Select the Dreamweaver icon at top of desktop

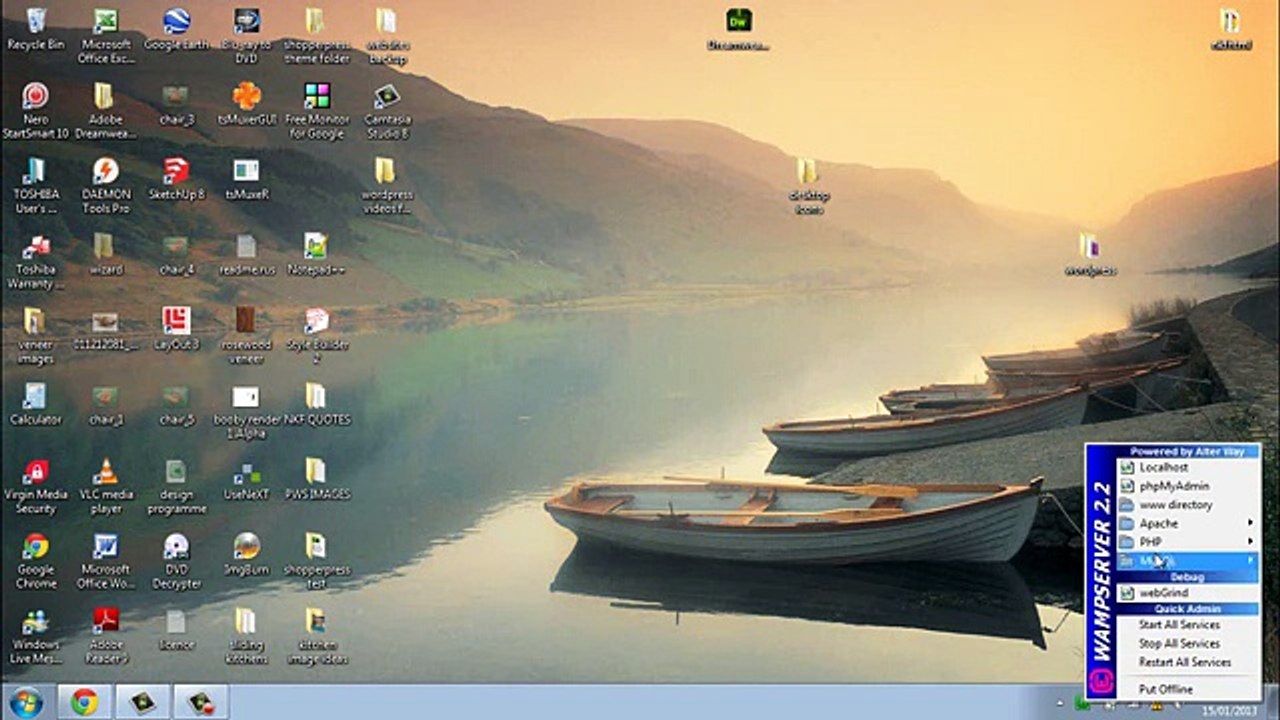point(738,30)
